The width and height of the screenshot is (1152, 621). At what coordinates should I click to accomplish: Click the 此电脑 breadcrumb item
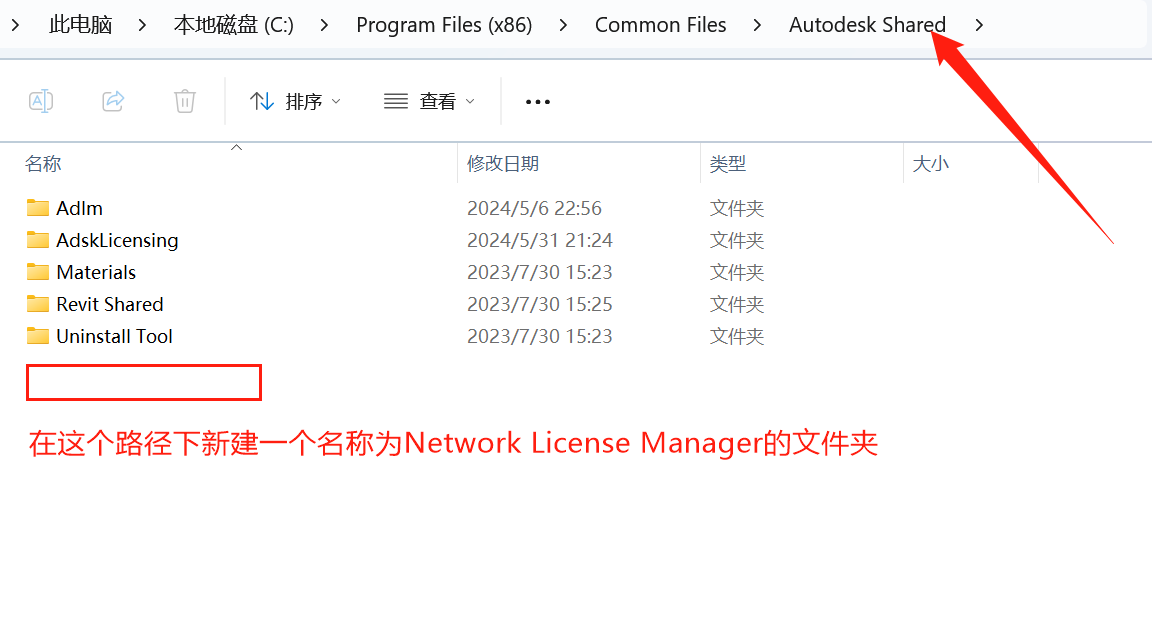[x=80, y=25]
